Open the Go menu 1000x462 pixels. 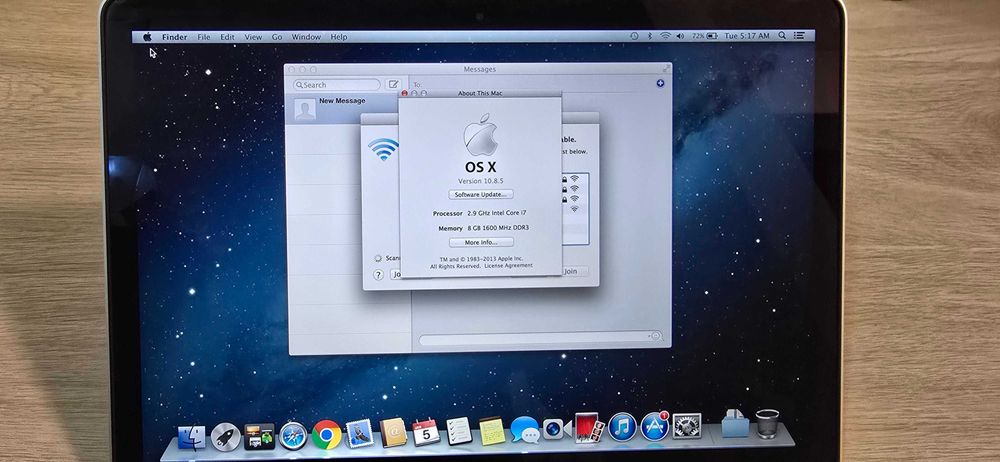tap(277, 37)
